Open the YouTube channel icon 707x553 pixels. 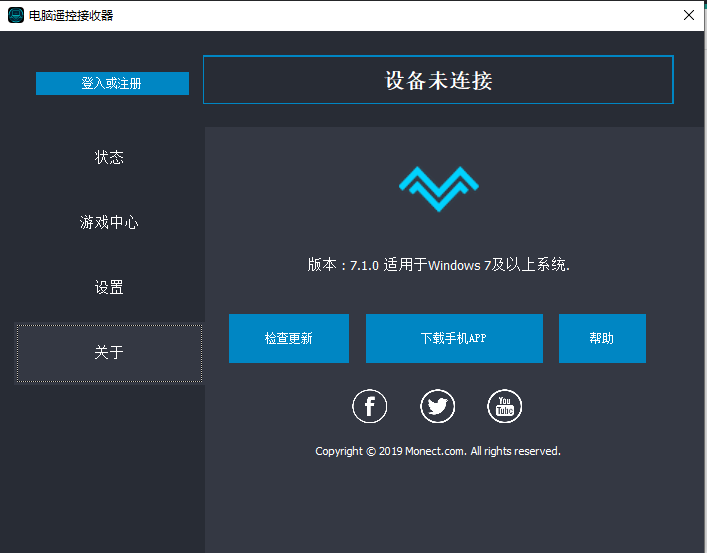click(505, 406)
